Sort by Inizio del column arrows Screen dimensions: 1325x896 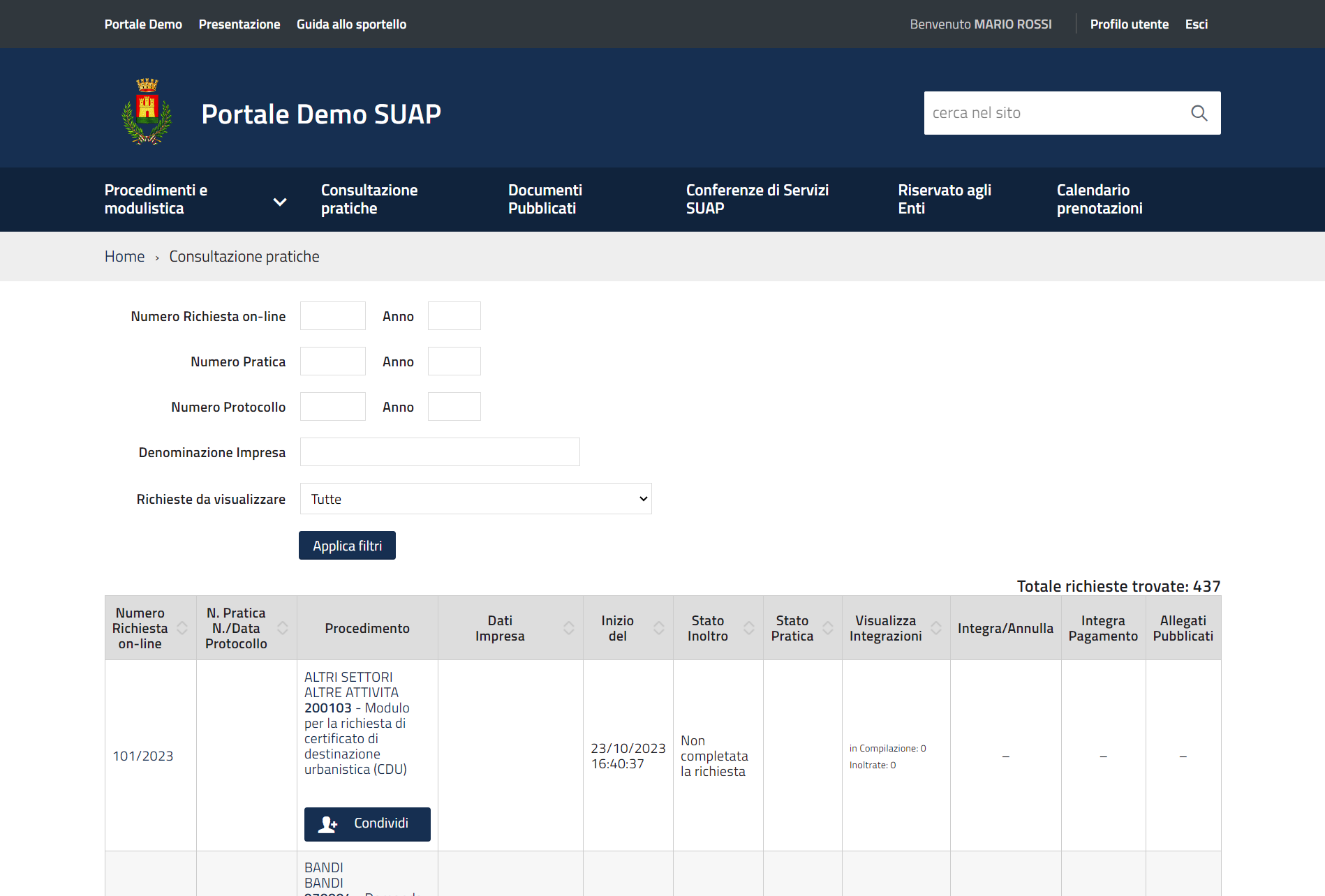coord(658,628)
